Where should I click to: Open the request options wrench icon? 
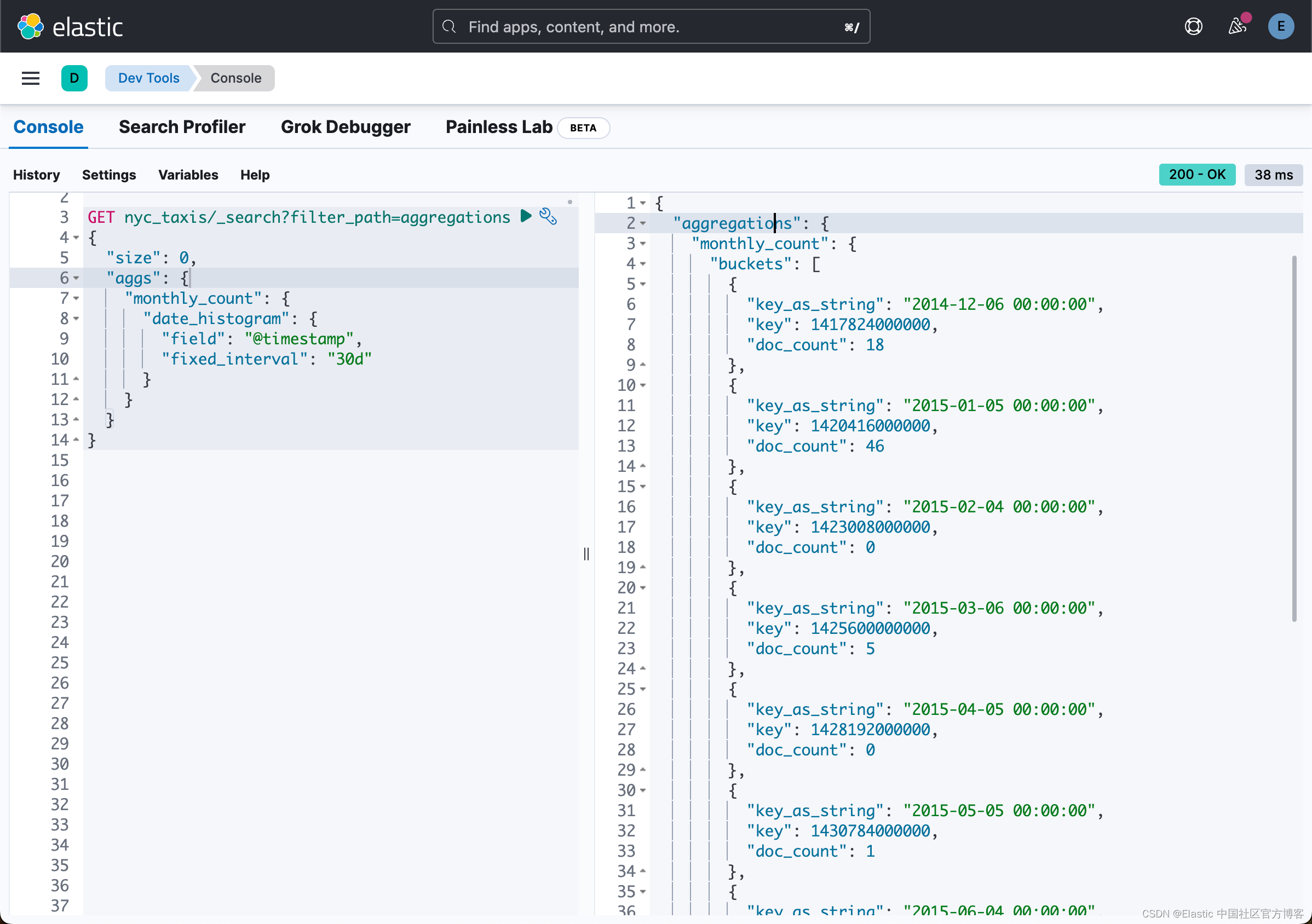click(548, 216)
